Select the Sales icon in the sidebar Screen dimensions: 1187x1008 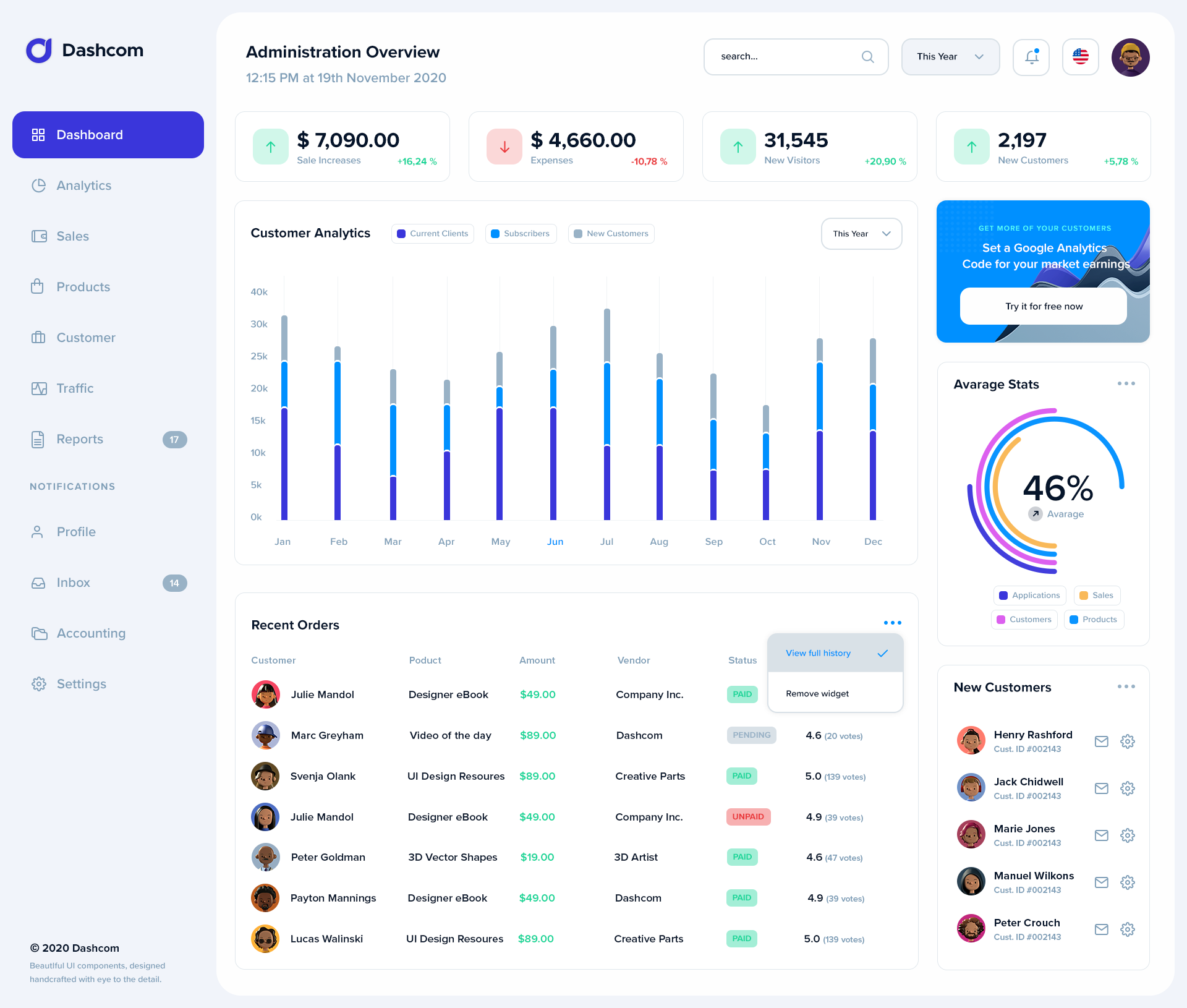39,236
